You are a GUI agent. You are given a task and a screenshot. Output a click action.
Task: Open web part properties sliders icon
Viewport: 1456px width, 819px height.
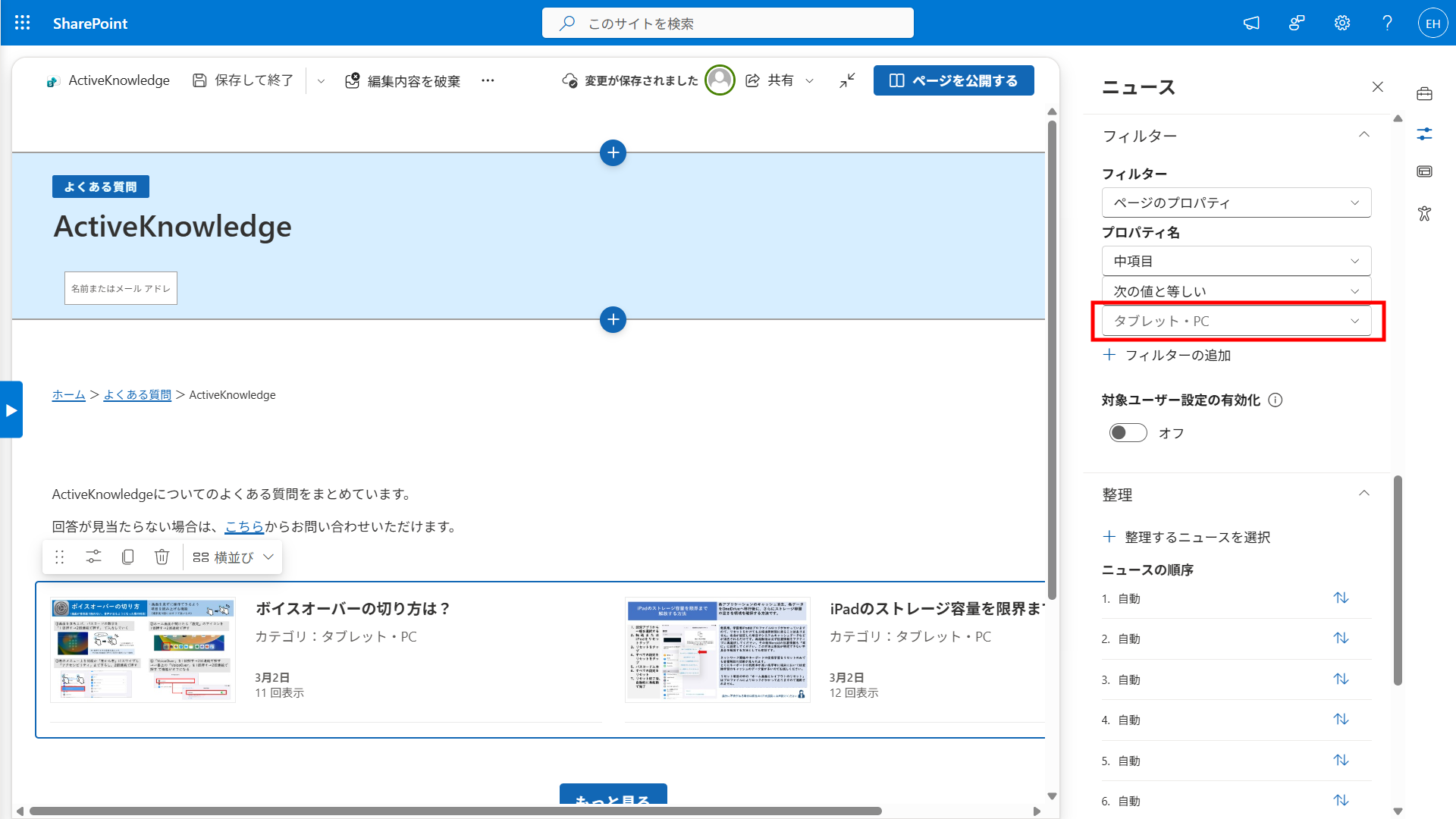[93, 557]
